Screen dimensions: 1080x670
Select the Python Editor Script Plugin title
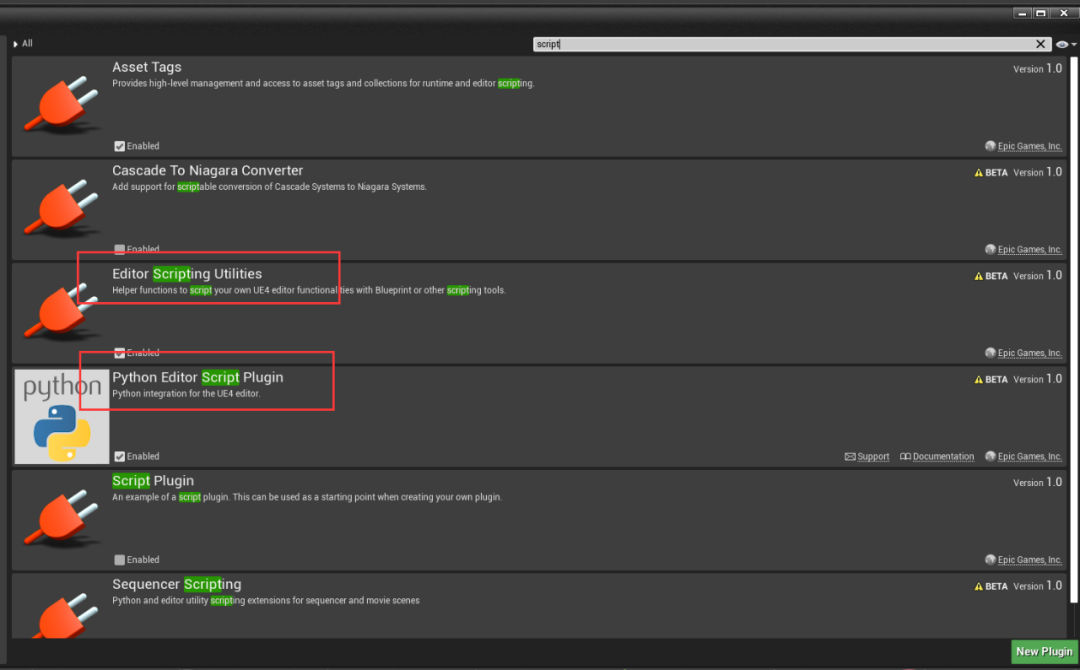[198, 377]
